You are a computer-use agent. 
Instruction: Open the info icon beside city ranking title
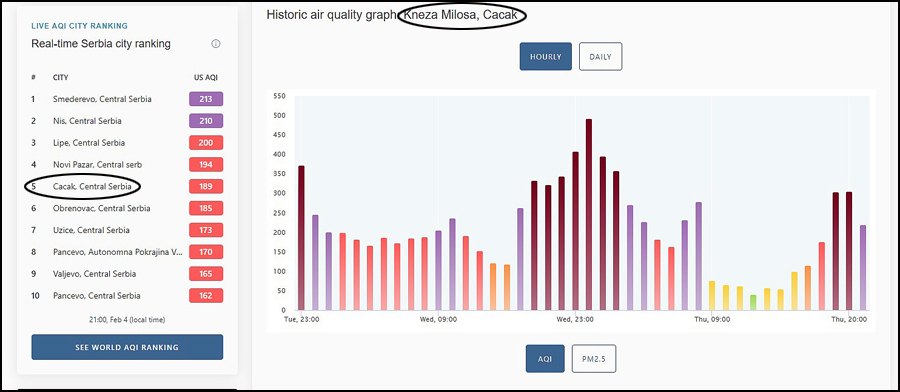click(216, 44)
